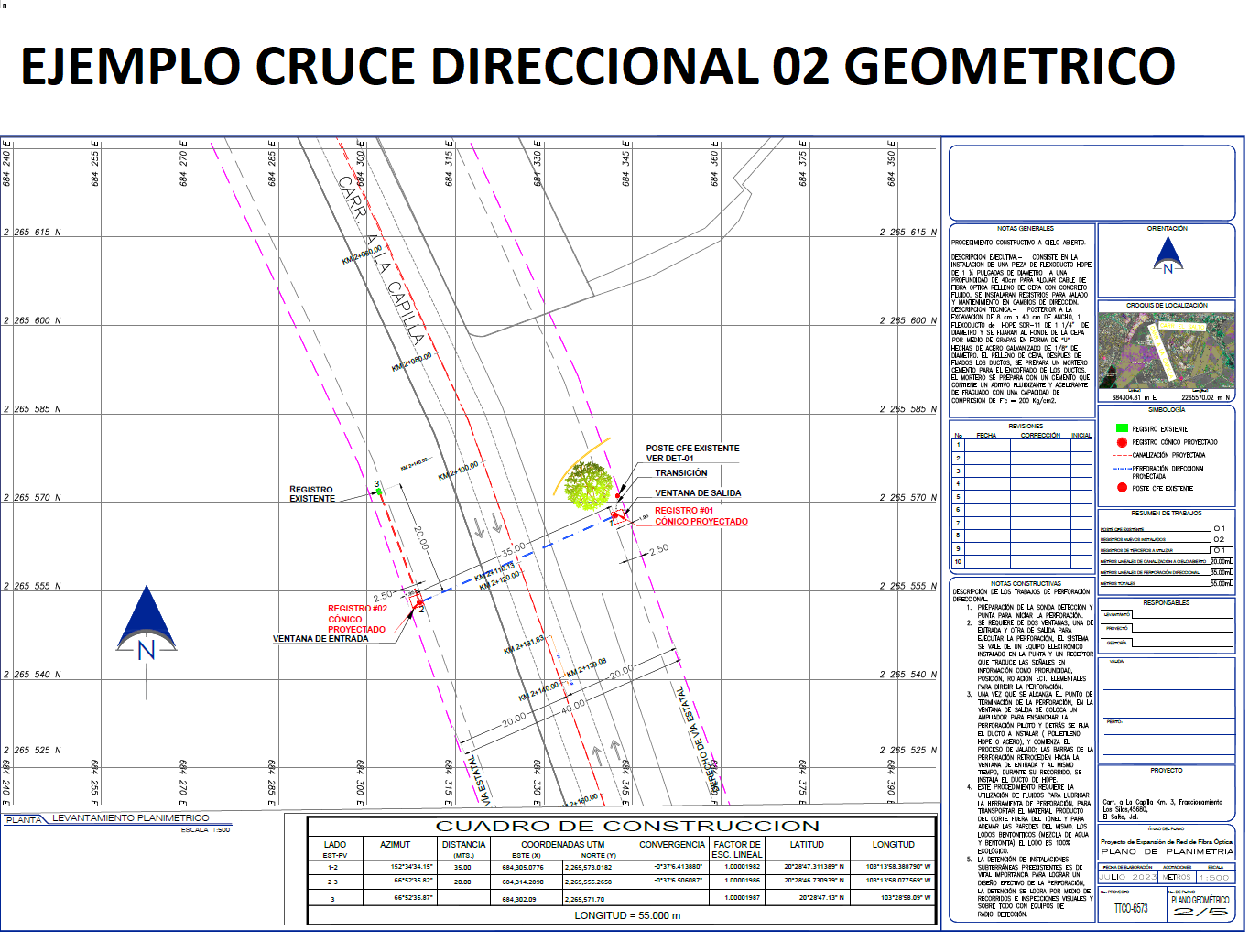Click the PLANO GEOMETRICO 2/5 sheet number

pyautogui.click(x=1200, y=906)
